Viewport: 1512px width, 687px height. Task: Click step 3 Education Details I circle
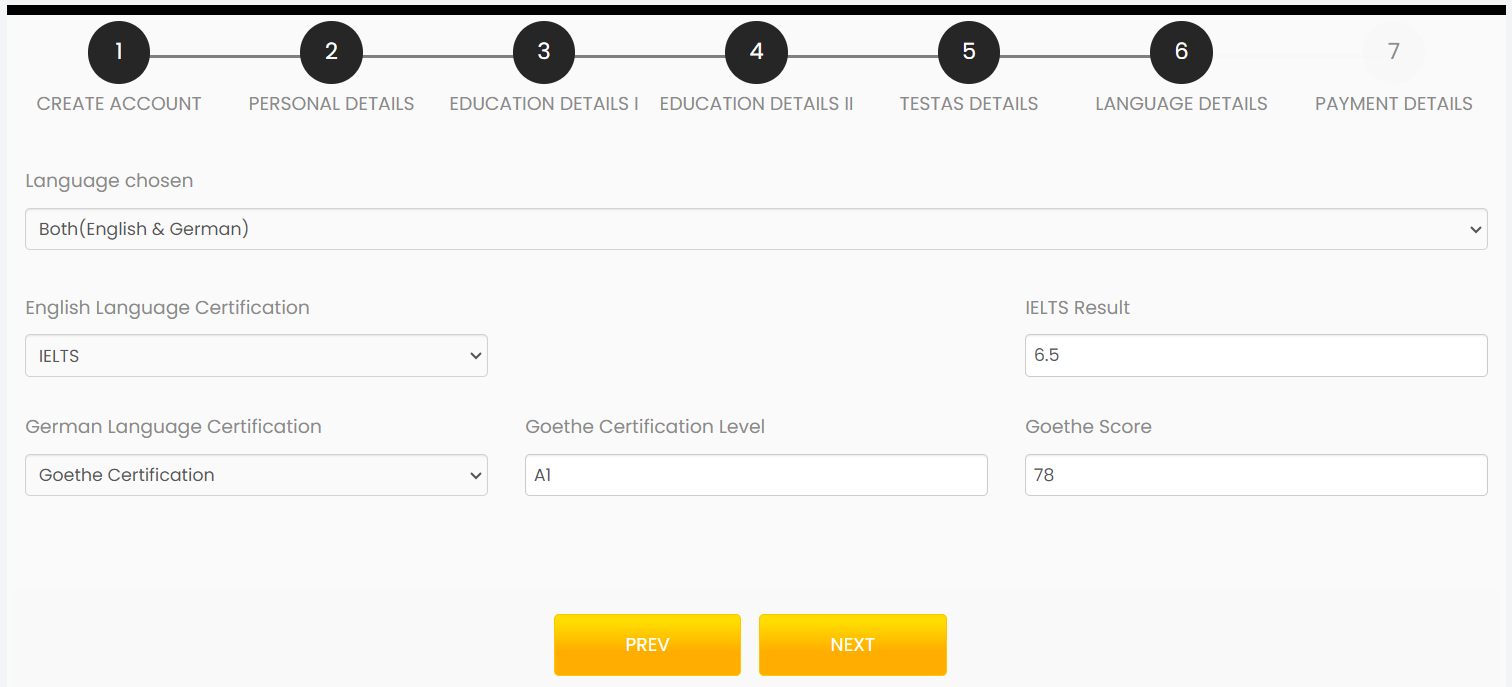544,52
